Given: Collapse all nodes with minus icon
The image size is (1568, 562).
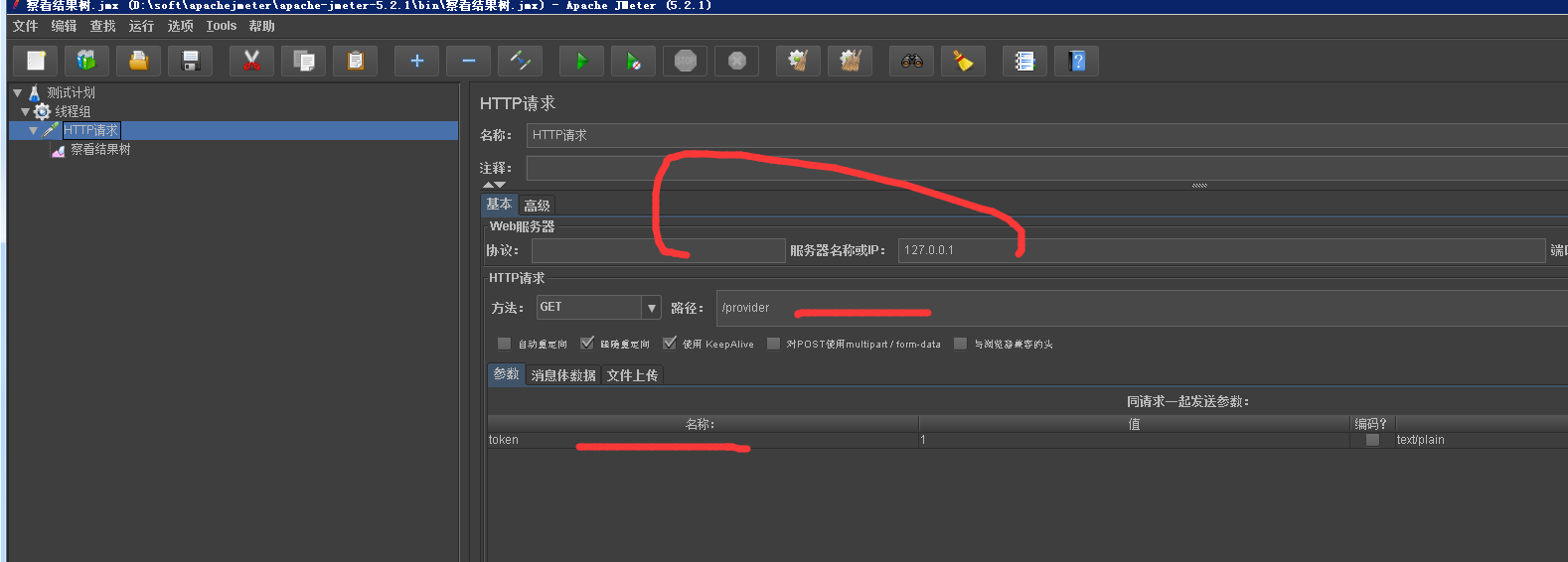Looking at the screenshot, I should pos(469,61).
